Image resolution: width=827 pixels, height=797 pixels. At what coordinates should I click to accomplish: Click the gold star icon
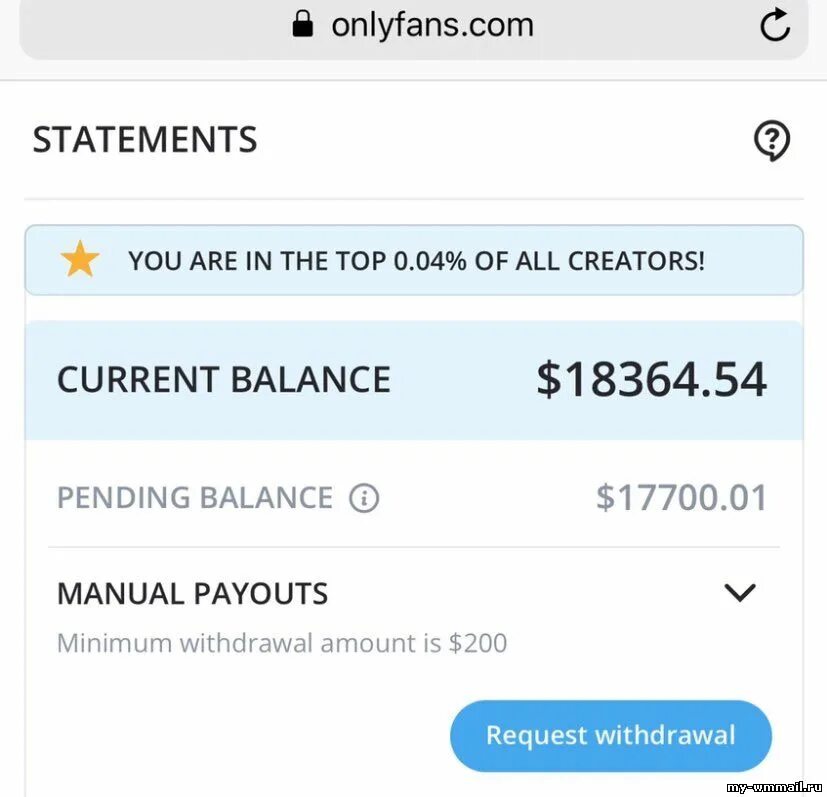80,259
